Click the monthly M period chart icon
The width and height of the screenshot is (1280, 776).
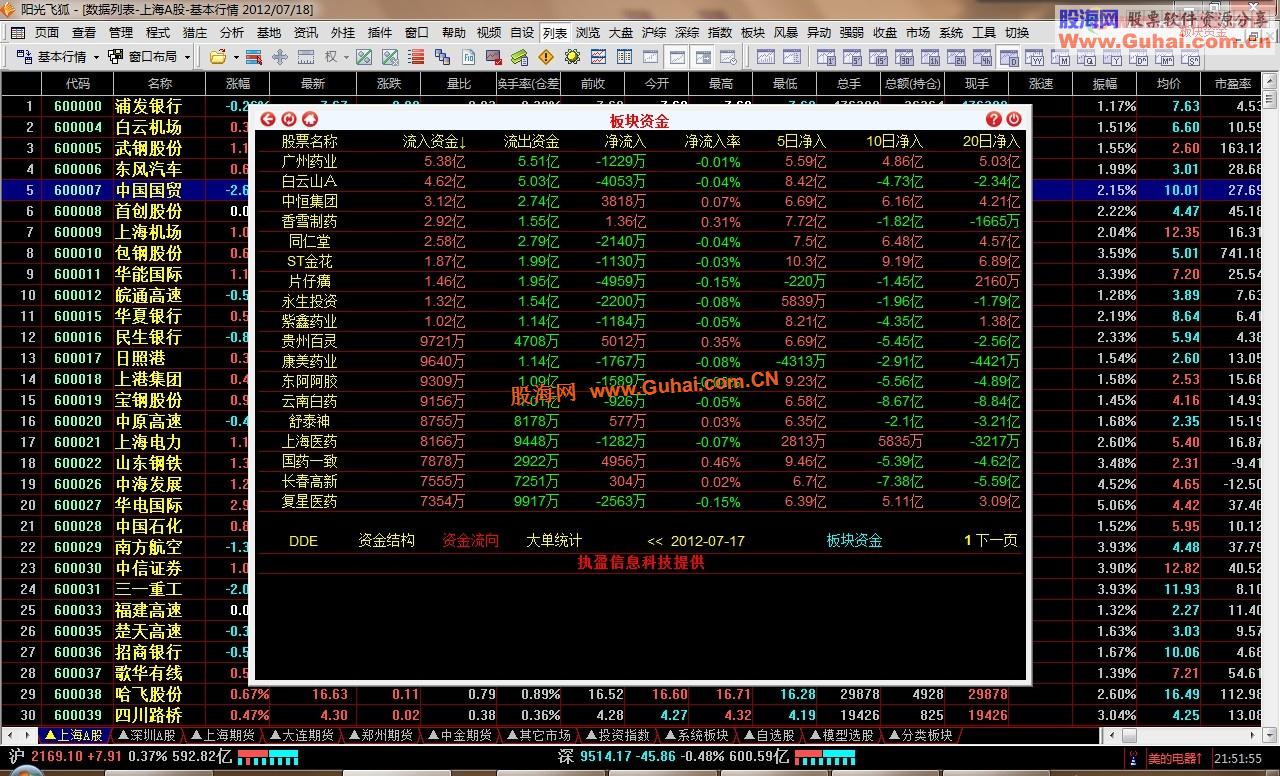(x=1059, y=57)
